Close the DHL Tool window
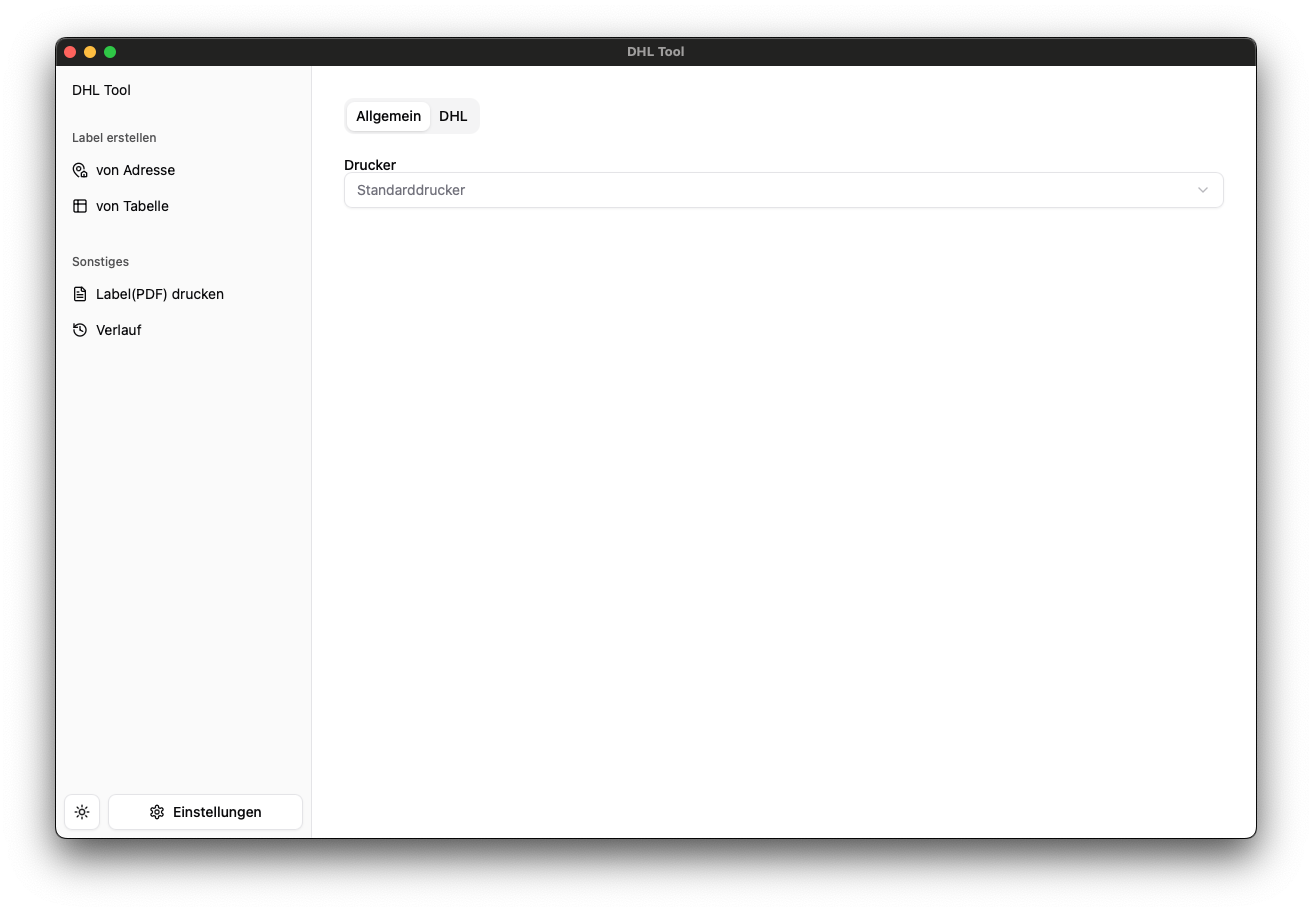1312x912 pixels. point(70,52)
